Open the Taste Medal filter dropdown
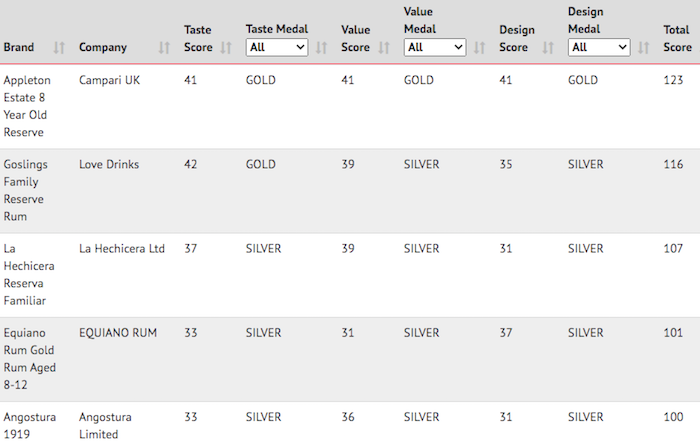Viewport: 700px width, 448px height. click(277, 47)
